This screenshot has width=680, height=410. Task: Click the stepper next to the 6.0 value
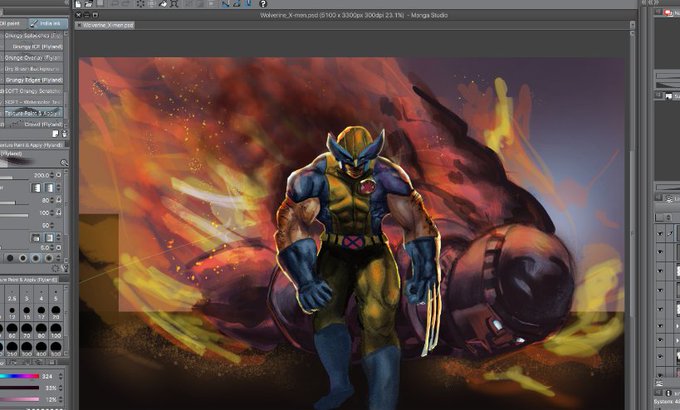(52, 248)
